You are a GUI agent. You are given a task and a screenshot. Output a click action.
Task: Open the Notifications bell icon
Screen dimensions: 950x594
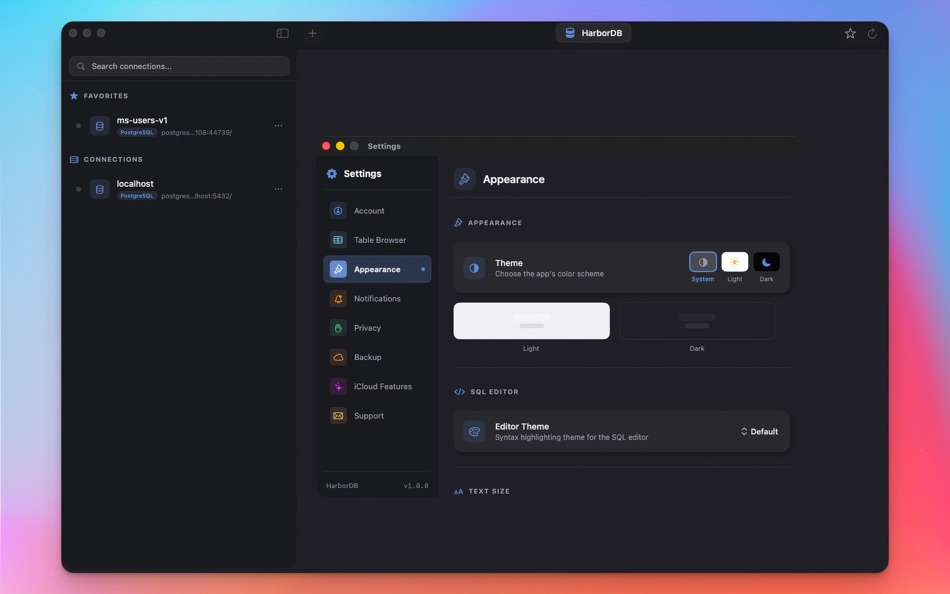(339, 298)
